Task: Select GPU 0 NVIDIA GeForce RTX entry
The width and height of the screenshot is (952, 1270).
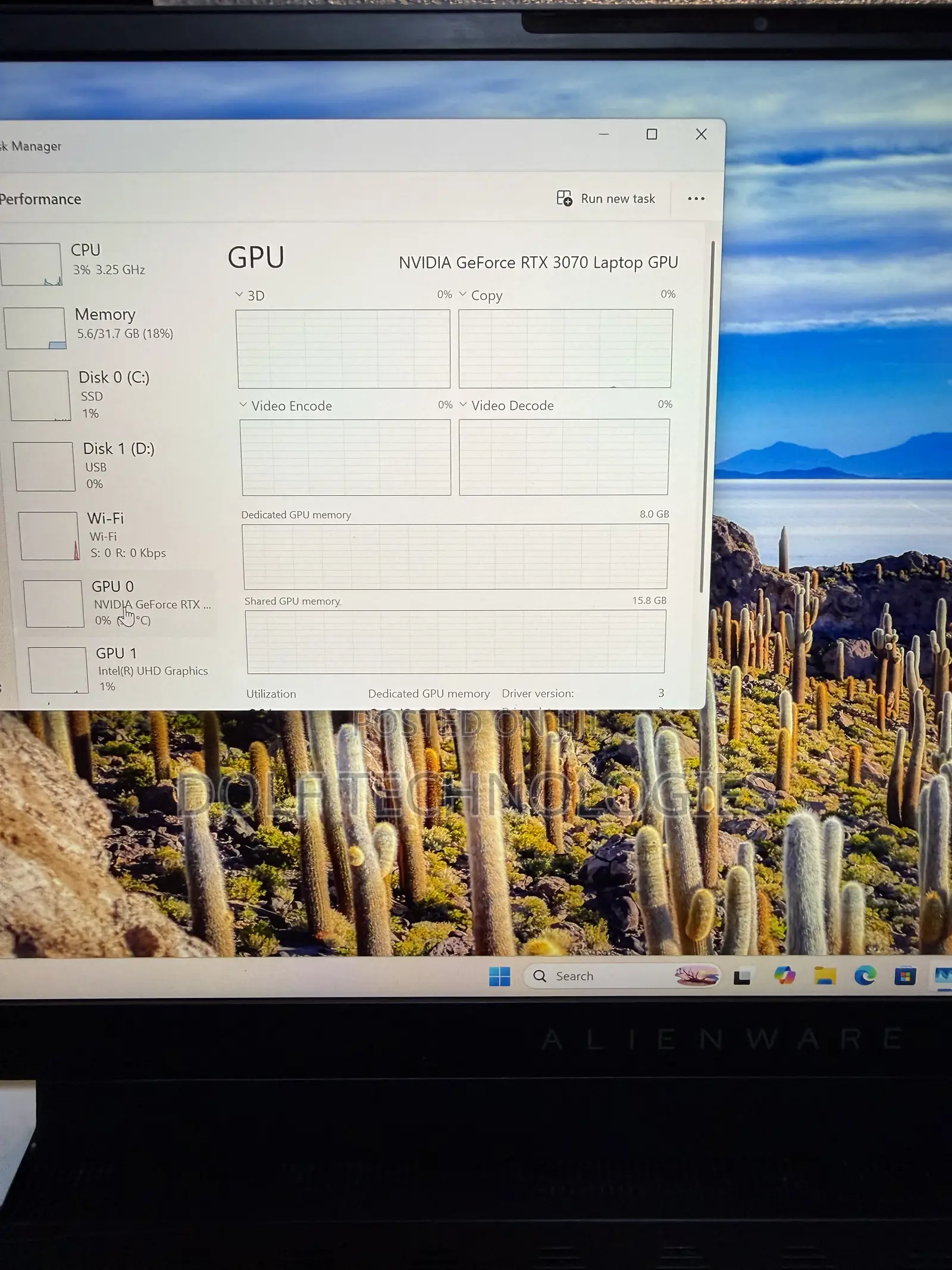Action: click(x=119, y=603)
